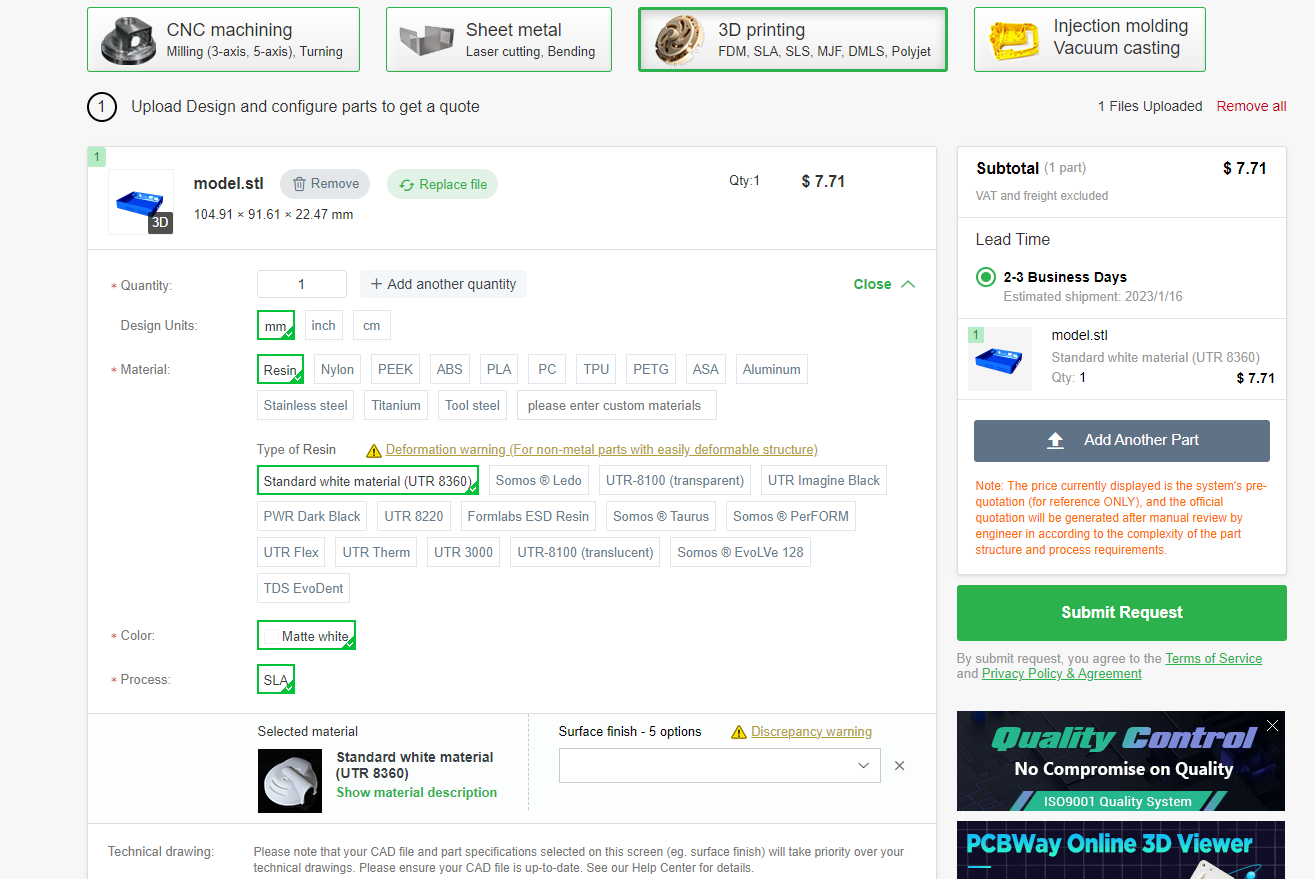Screen dimensions: 1315x879
Task: Click the trash icon in Remove button
Action: tap(299, 184)
